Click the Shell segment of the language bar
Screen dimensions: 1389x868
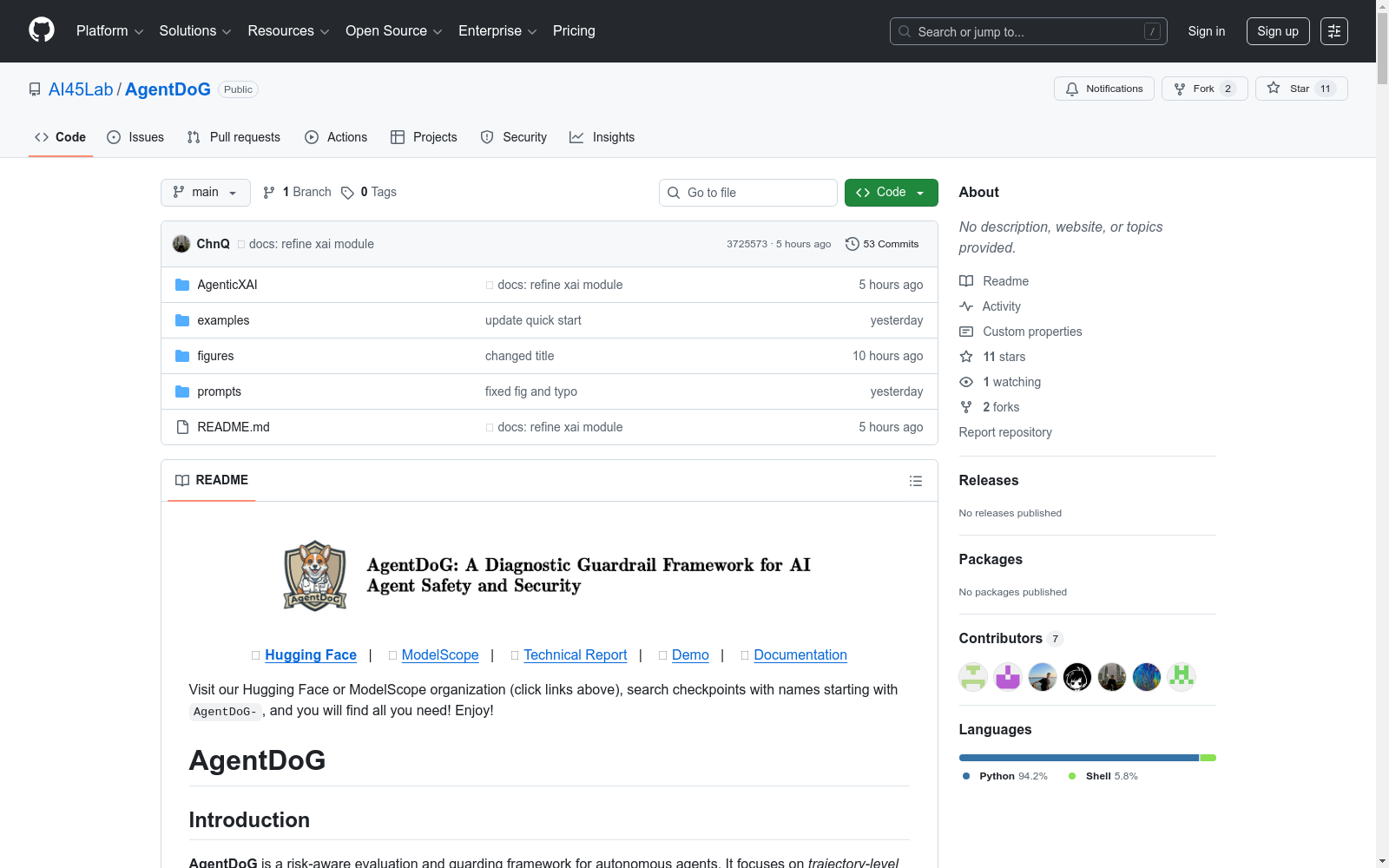(x=1208, y=758)
